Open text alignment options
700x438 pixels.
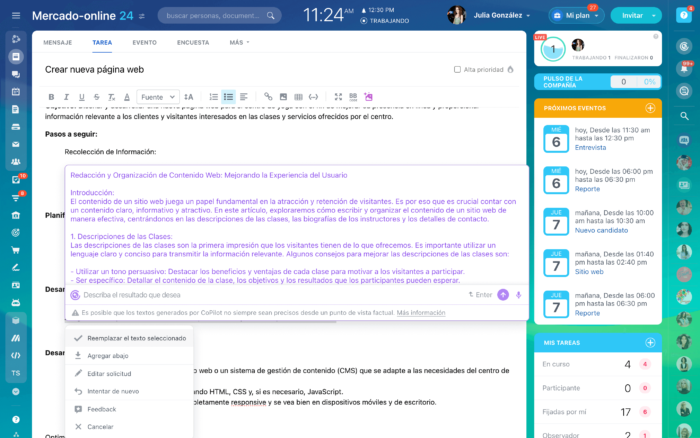point(244,97)
